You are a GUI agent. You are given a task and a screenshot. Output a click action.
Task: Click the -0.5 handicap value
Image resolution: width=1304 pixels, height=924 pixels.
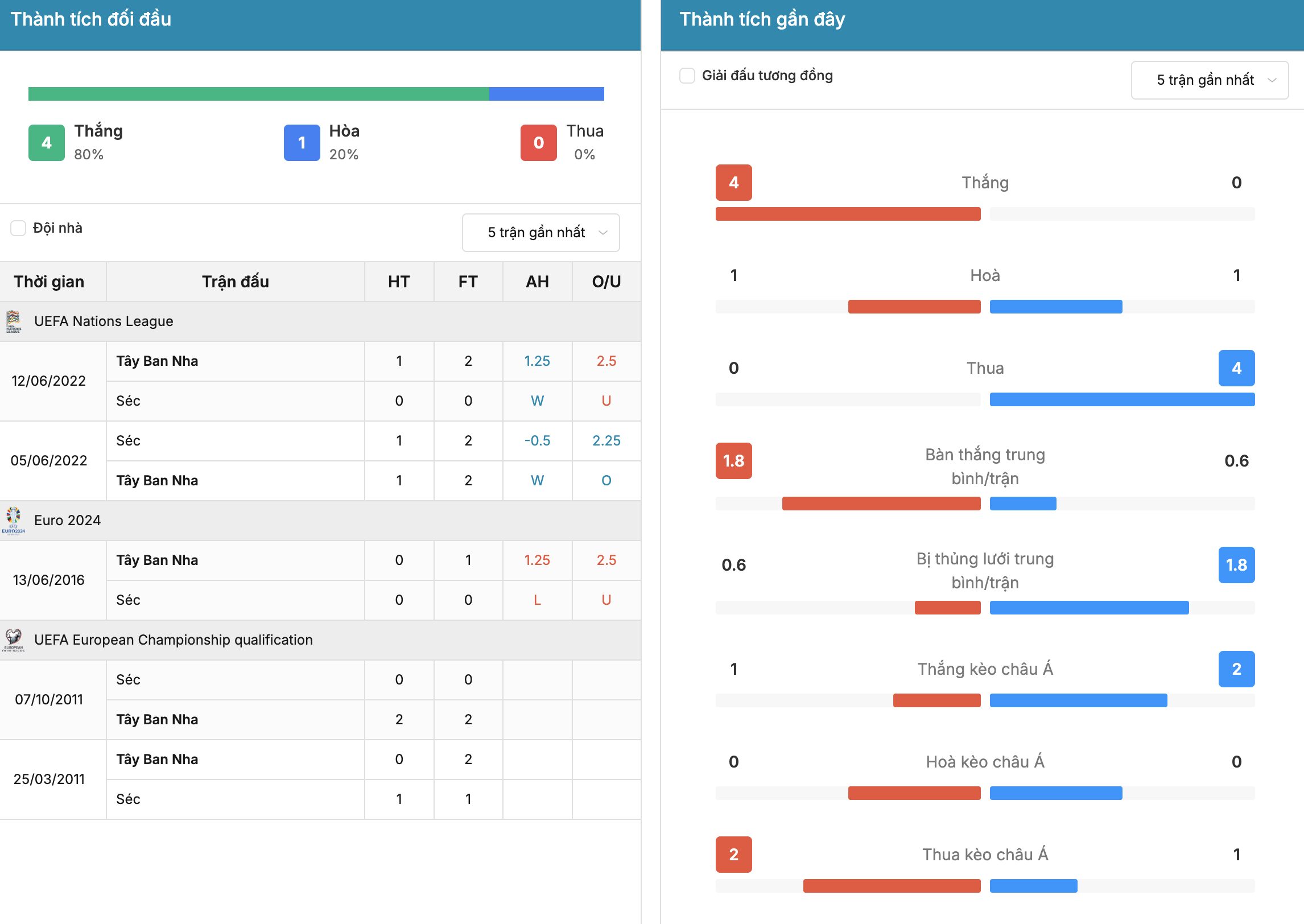537,441
